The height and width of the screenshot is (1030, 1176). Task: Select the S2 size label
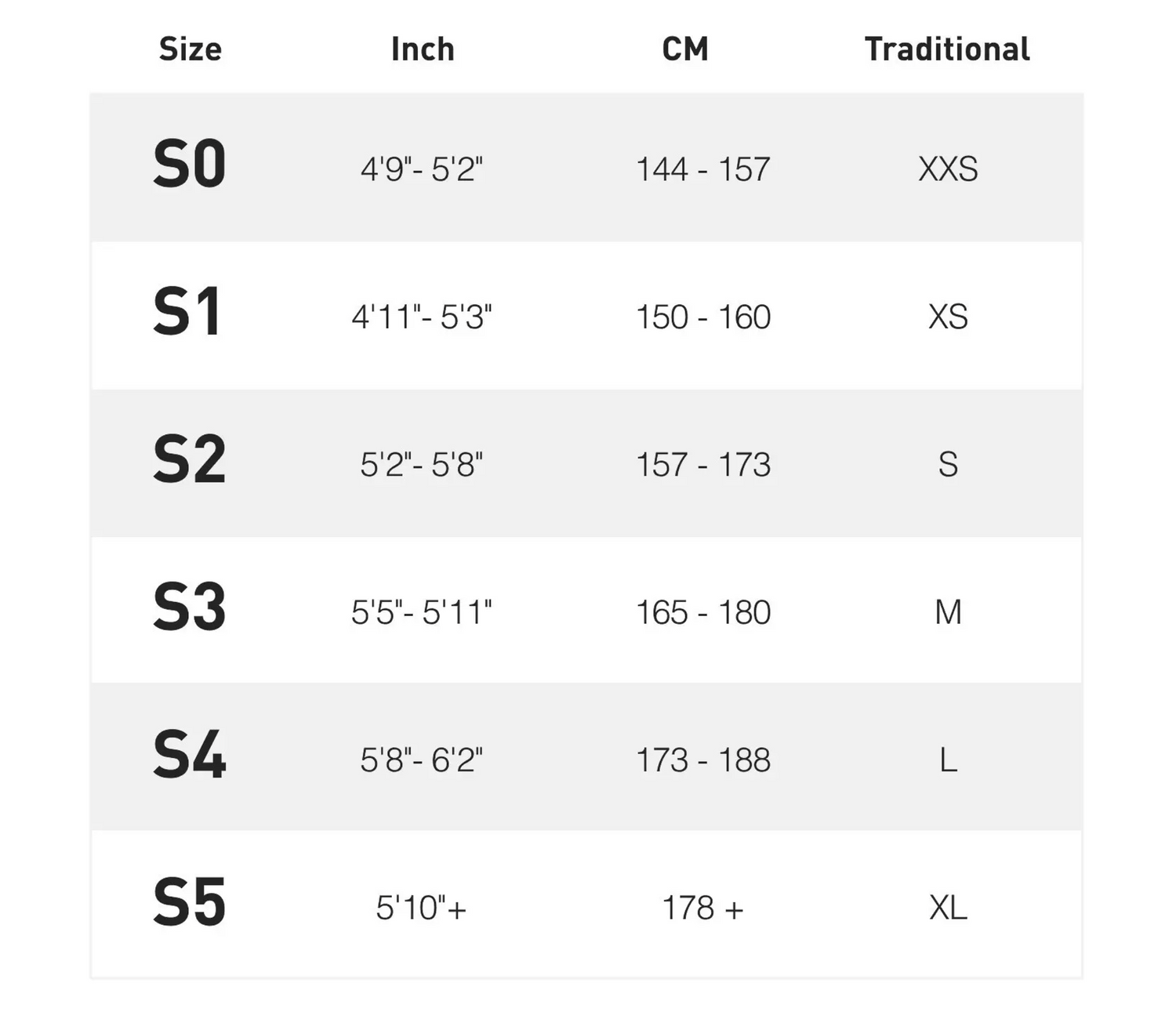pyautogui.click(x=189, y=460)
